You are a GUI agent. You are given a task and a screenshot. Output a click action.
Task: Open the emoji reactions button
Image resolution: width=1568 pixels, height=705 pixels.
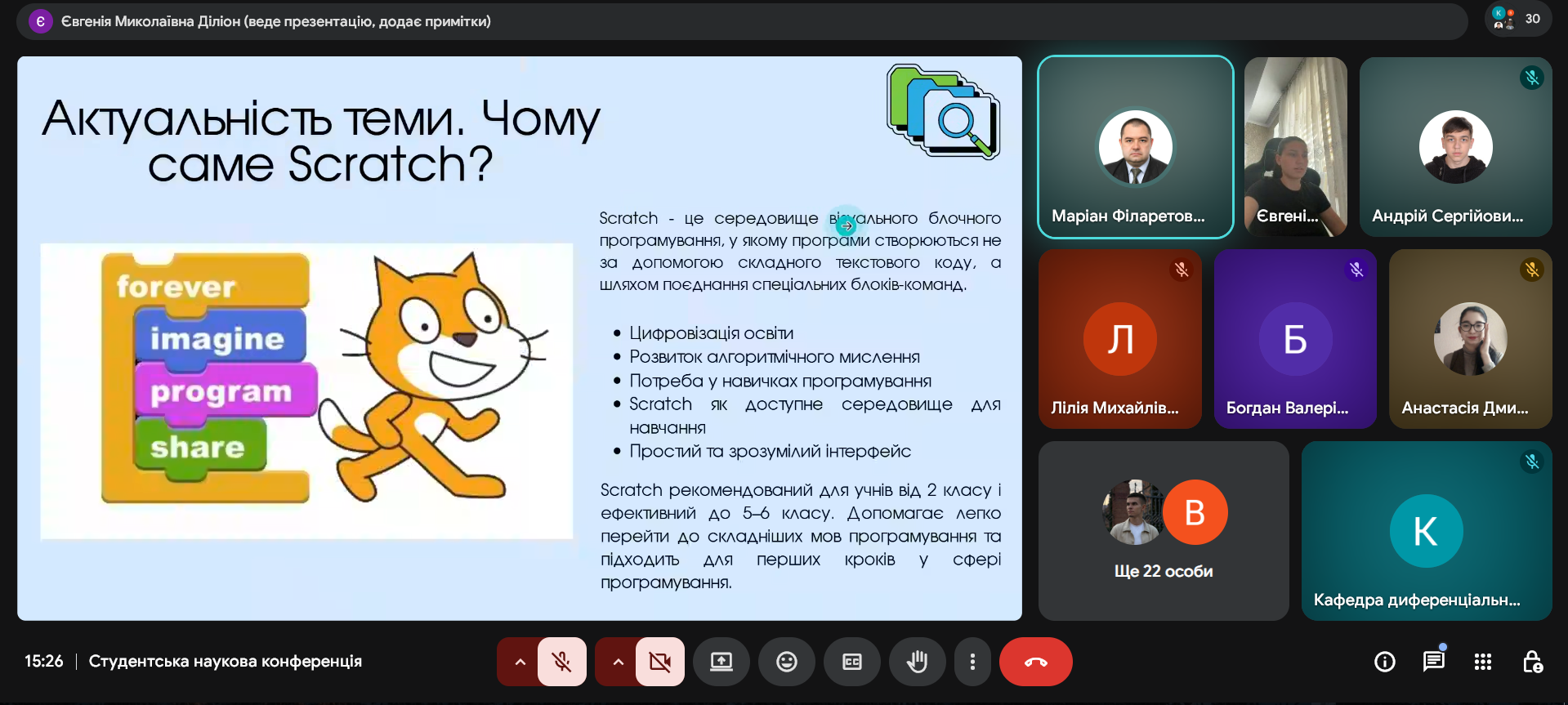(787, 662)
